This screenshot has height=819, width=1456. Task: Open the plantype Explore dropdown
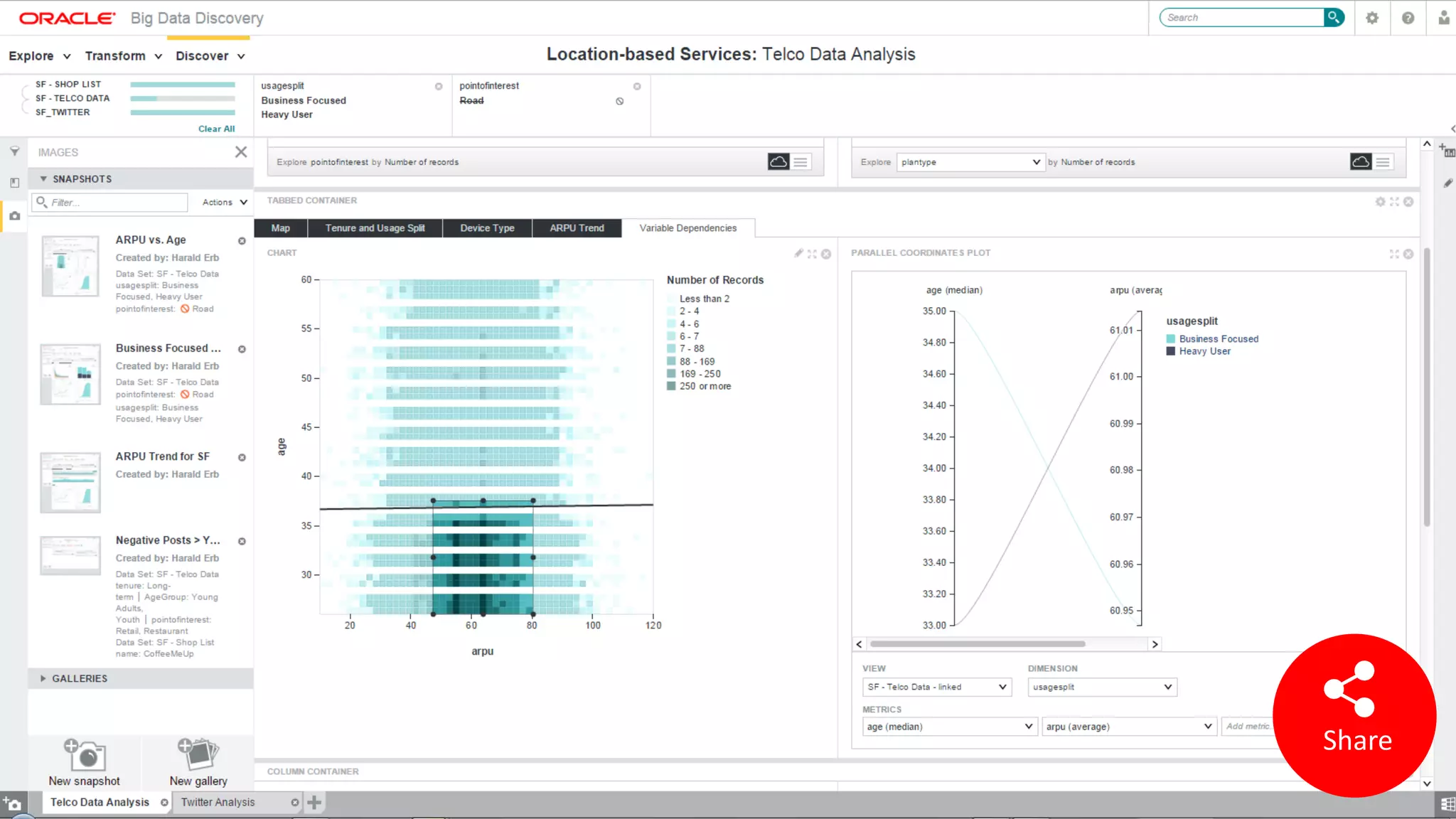tap(970, 162)
